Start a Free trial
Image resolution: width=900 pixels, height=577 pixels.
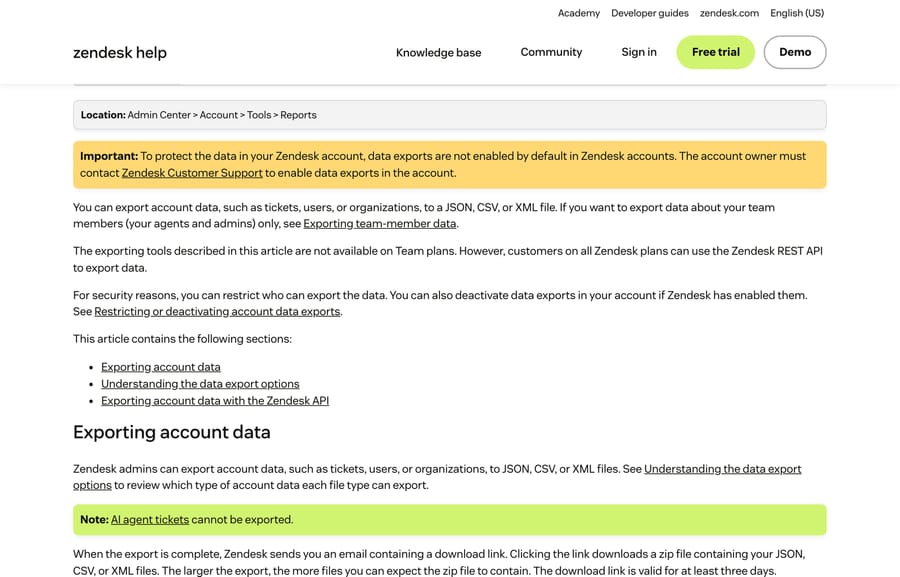(716, 52)
